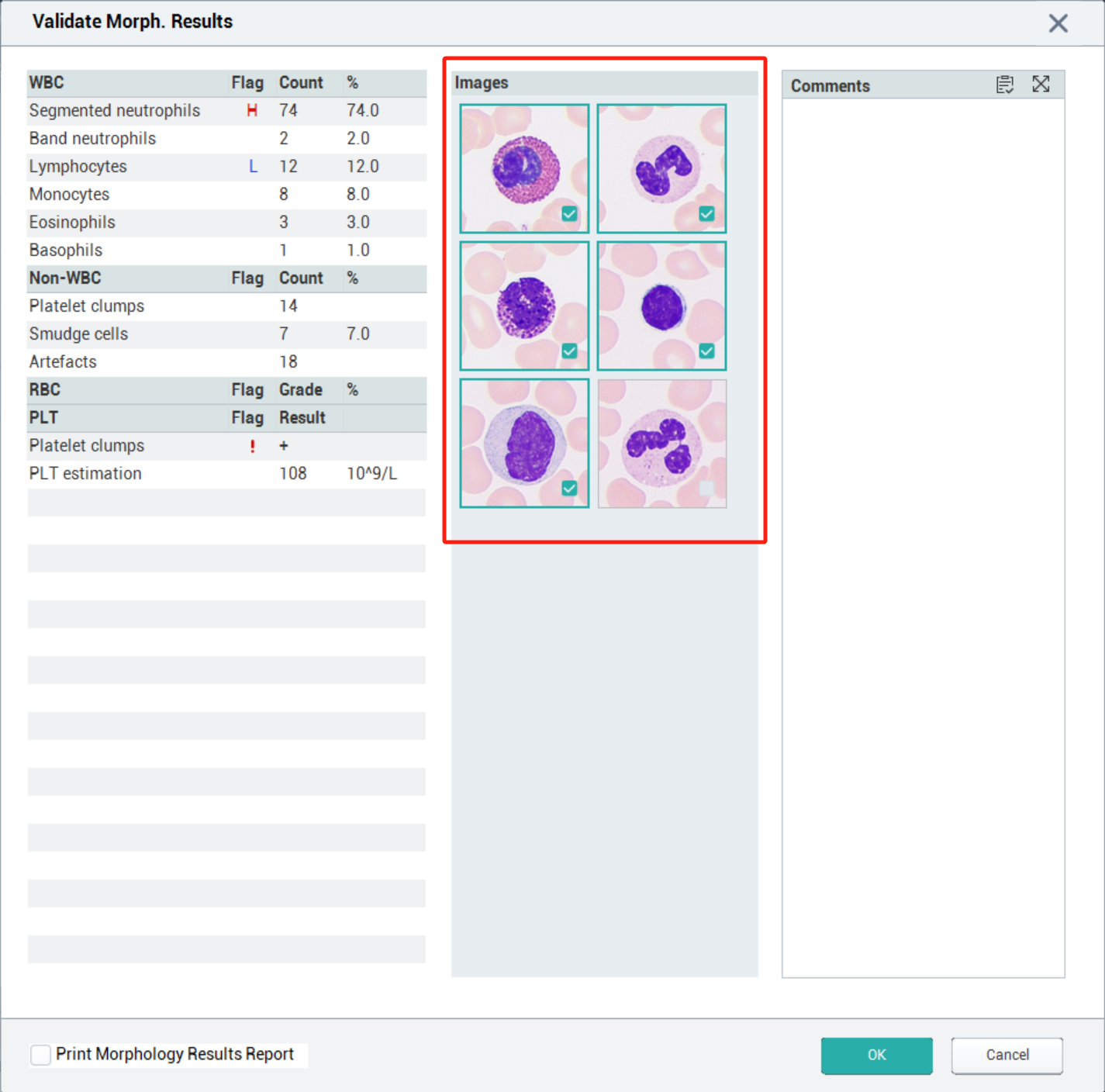Click the blue L flag beside Lymphocytes
The image size is (1105, 1092).
253,166
